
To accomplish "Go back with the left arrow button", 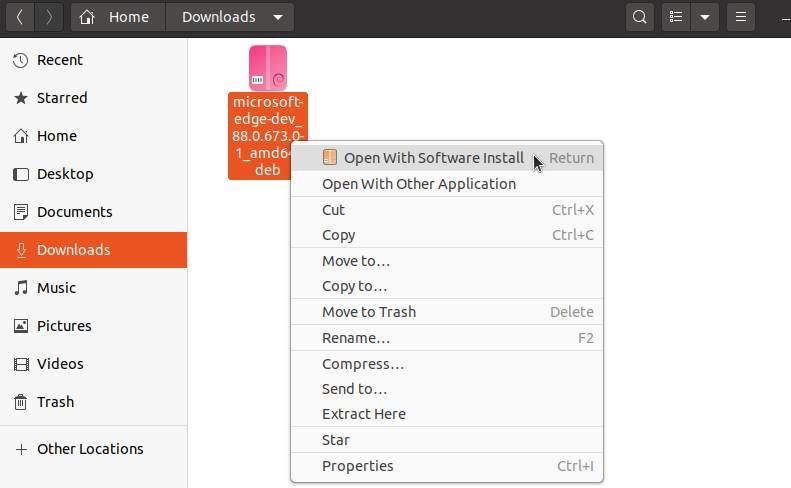I will tap(20, 17).
